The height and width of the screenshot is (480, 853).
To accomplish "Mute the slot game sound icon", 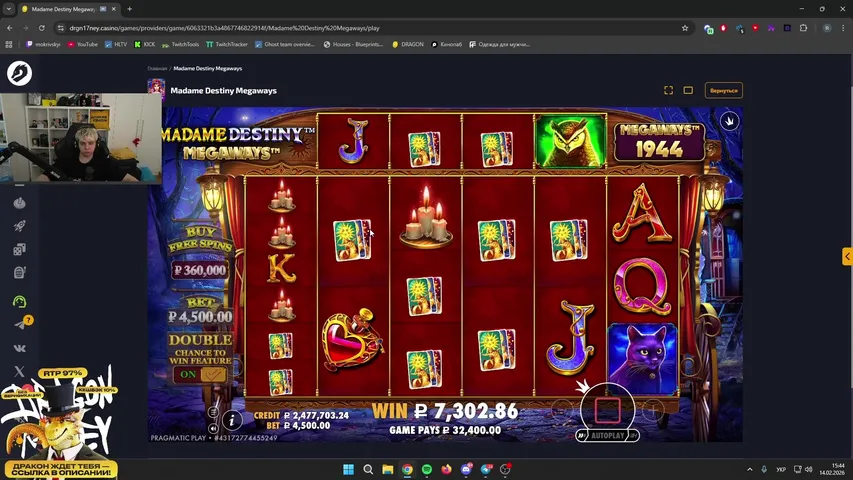I will coord(212,426).
